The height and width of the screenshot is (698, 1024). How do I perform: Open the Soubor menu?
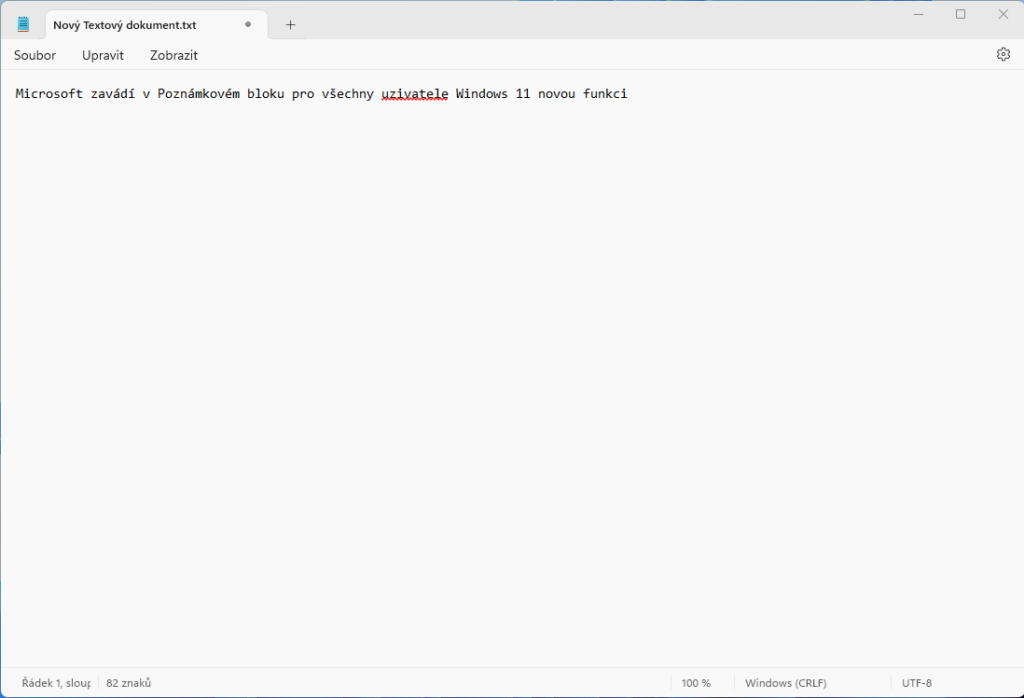click(x=35, y=55)
